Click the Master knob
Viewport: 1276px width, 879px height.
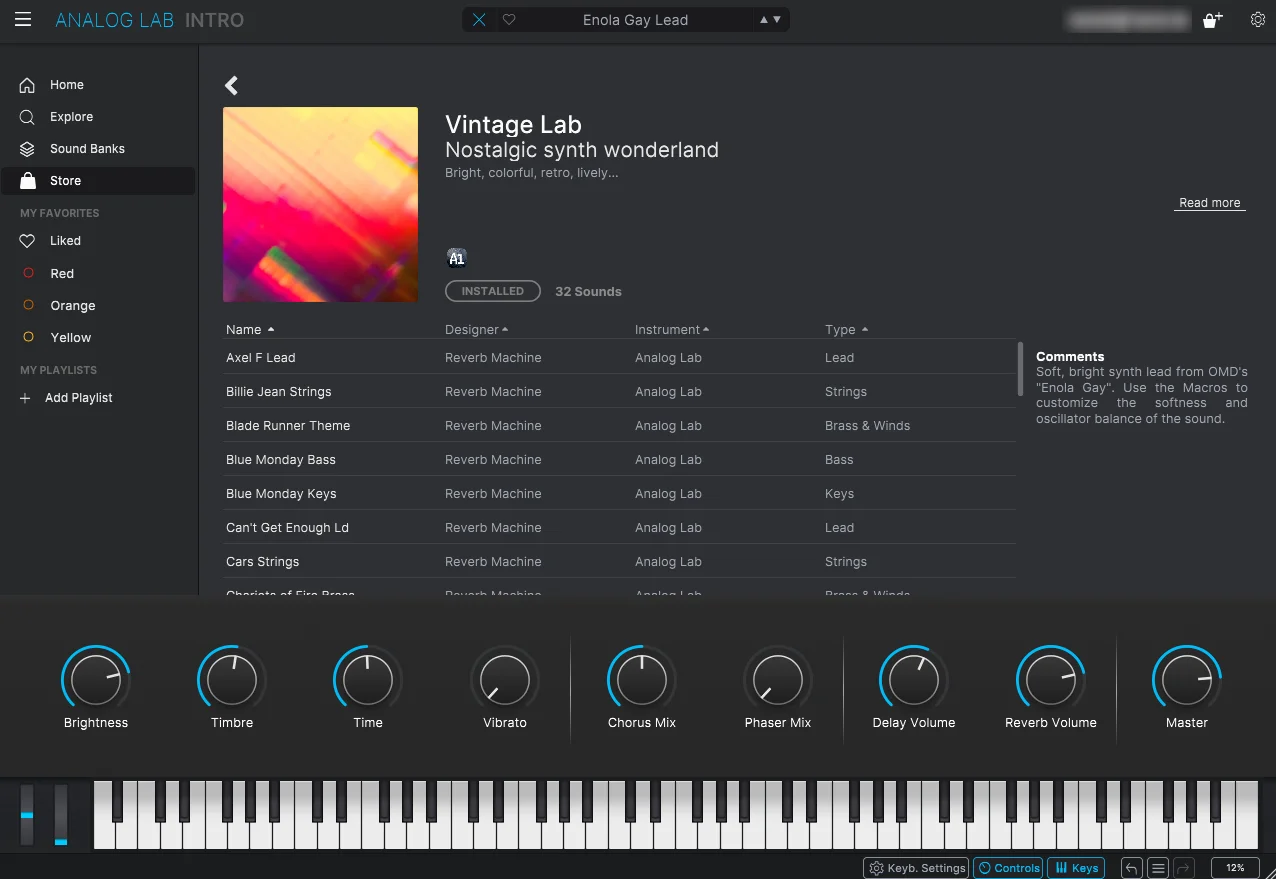(x=1187, y=680)
